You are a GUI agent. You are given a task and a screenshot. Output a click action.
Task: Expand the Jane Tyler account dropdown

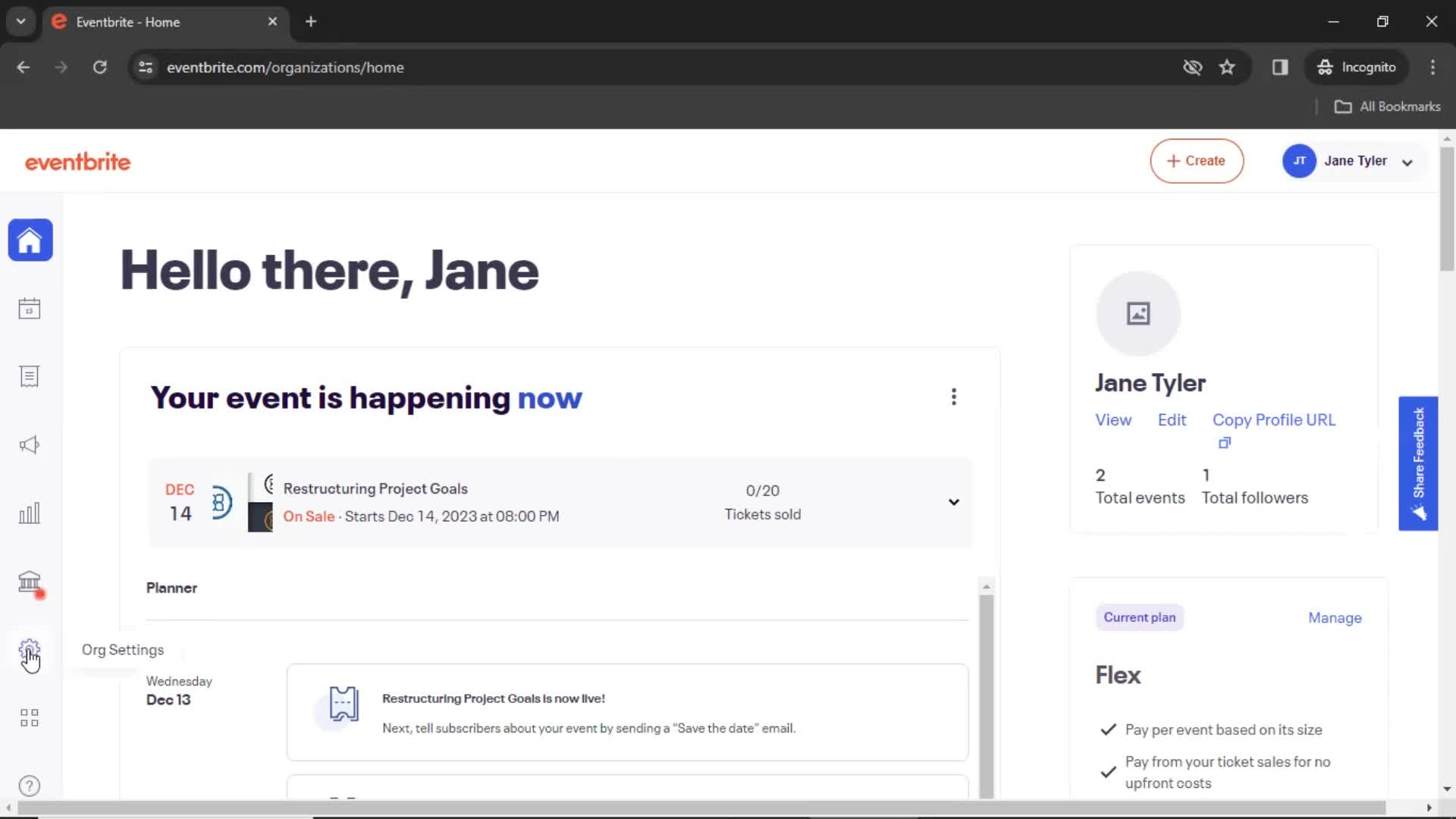coord(1407,162)
